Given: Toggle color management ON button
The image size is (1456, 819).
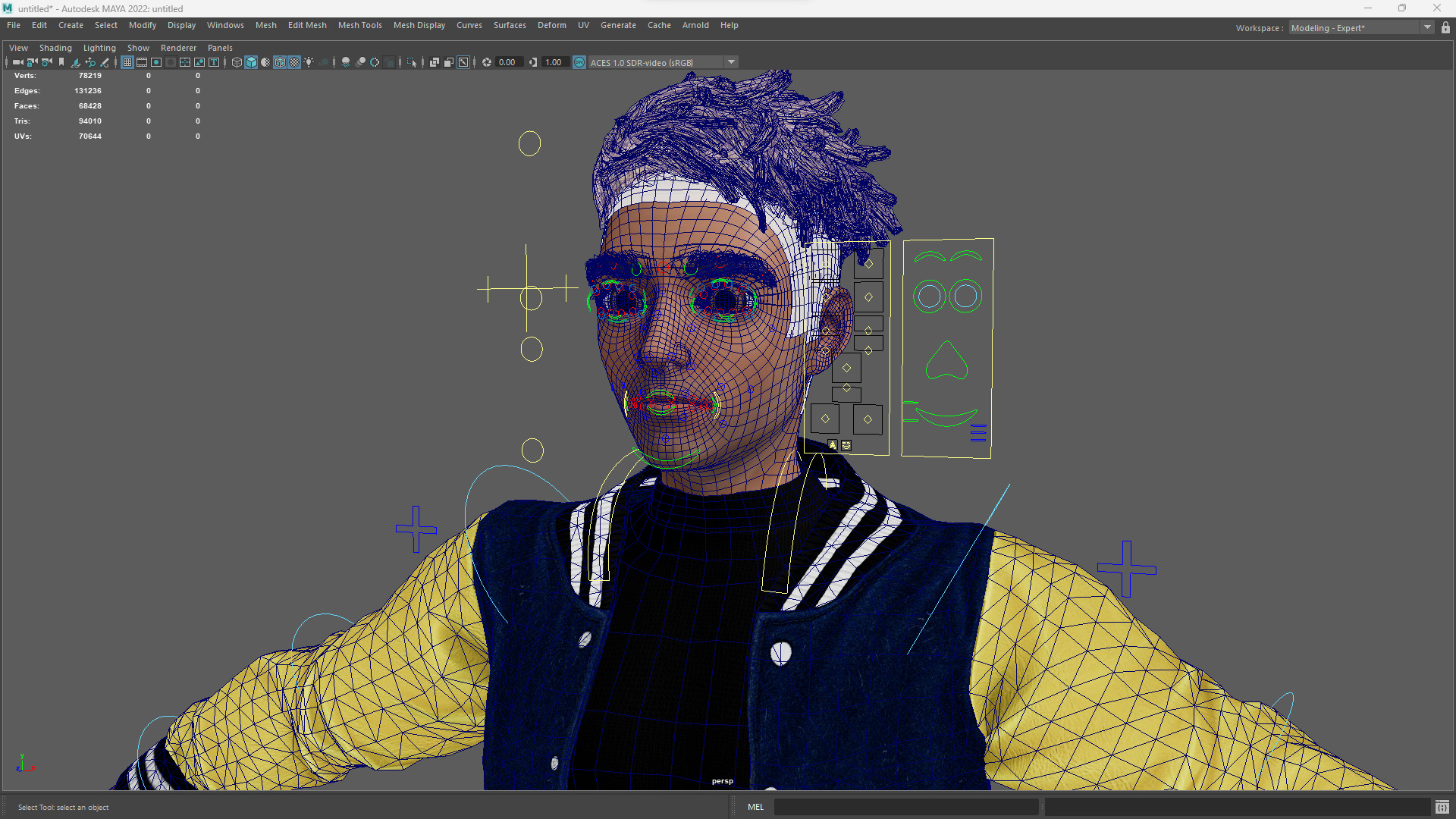Looking at the screenshot, I should click(579, 62).
